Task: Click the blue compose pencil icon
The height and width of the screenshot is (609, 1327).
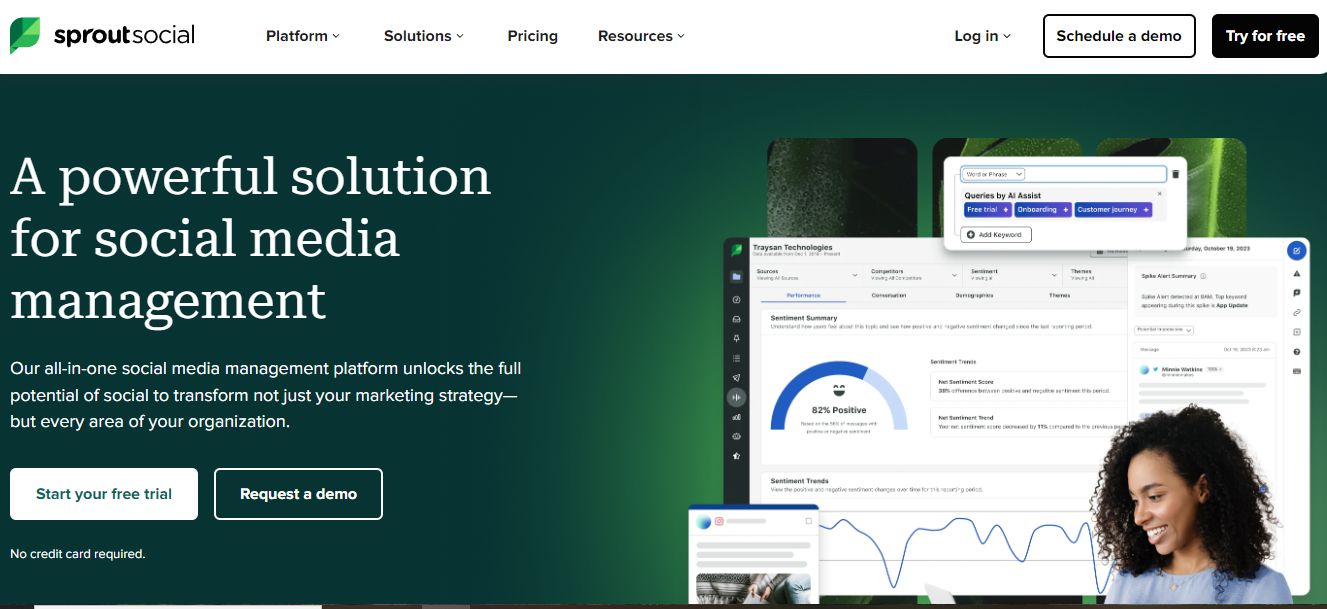Action: [1297, 250]
